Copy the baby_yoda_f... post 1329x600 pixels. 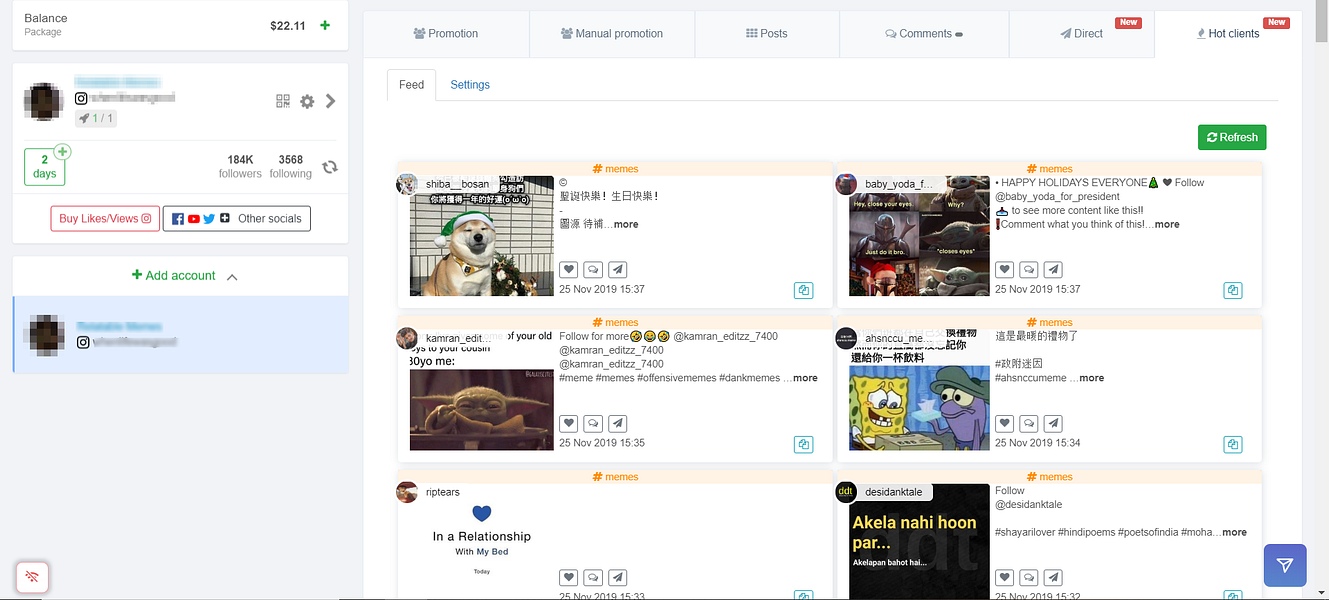pos(1233,291)
